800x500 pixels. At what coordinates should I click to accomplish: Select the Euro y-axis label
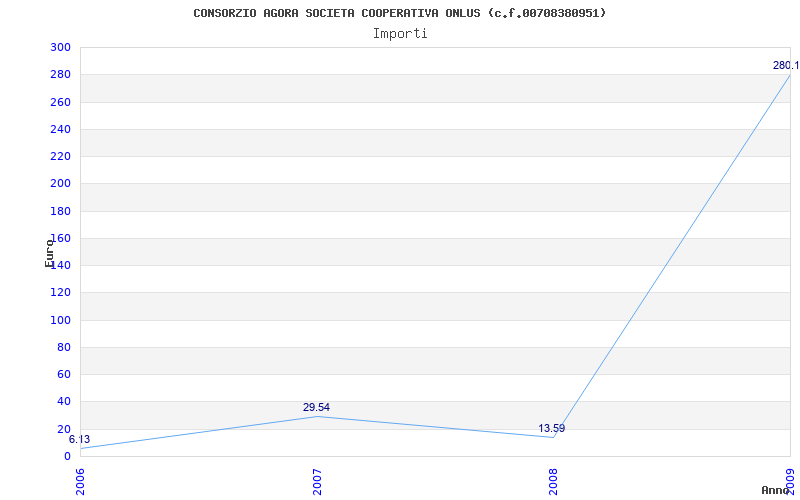click(49, 253)
